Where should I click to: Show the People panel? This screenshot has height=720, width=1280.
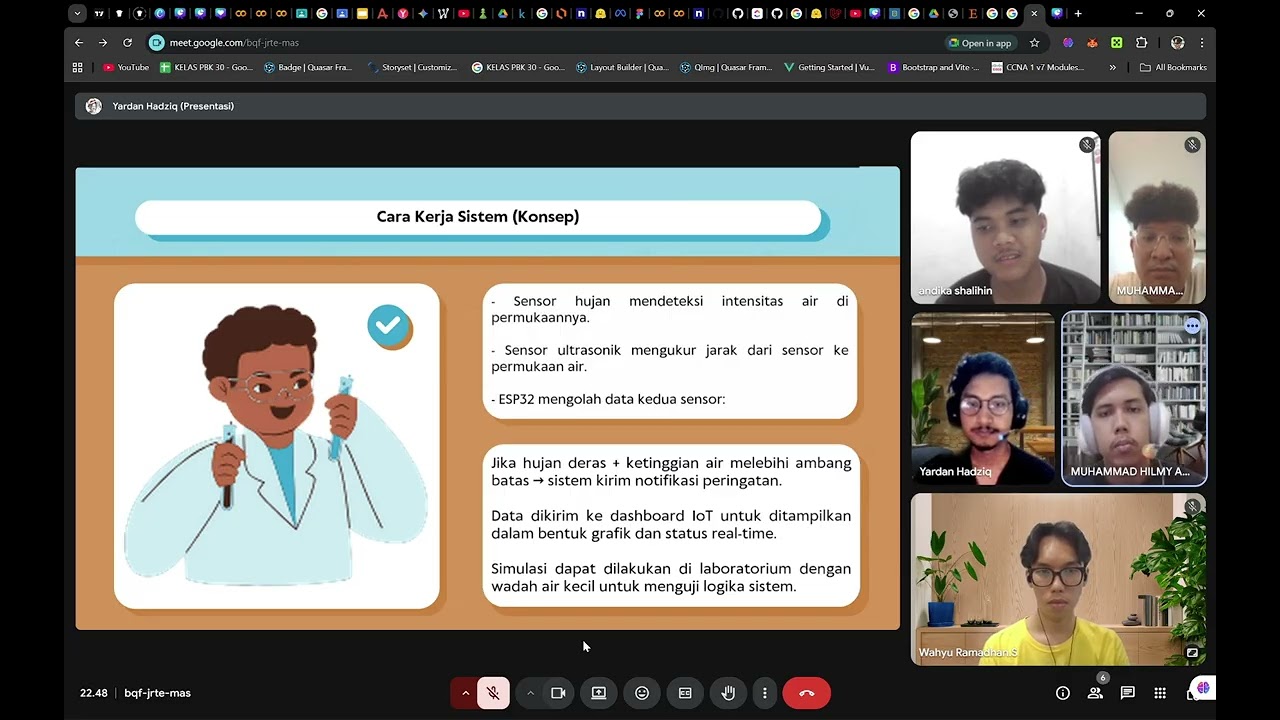[1095, 693]
